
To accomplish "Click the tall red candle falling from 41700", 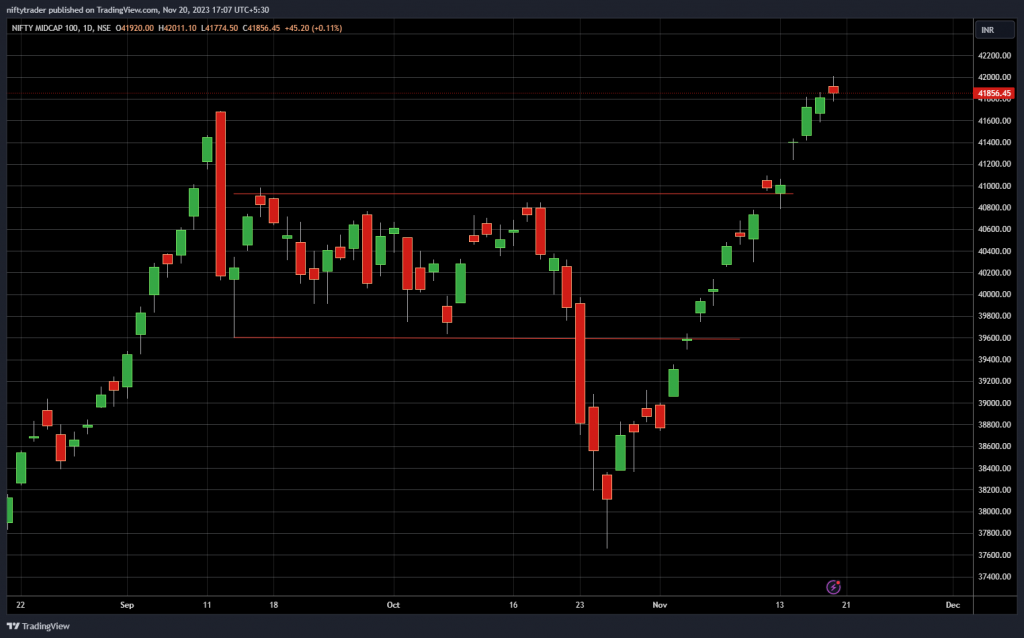I will (x=221, y=194).
